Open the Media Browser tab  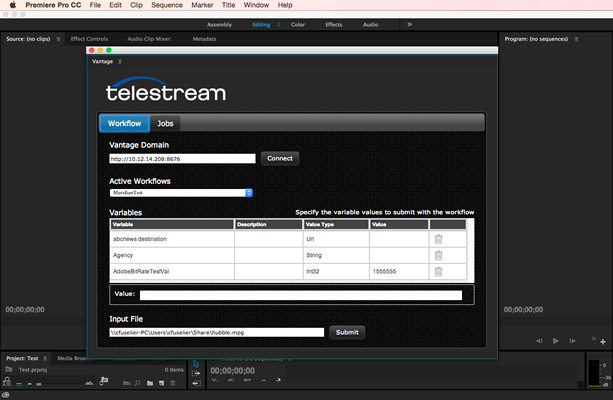click(72, 358)
